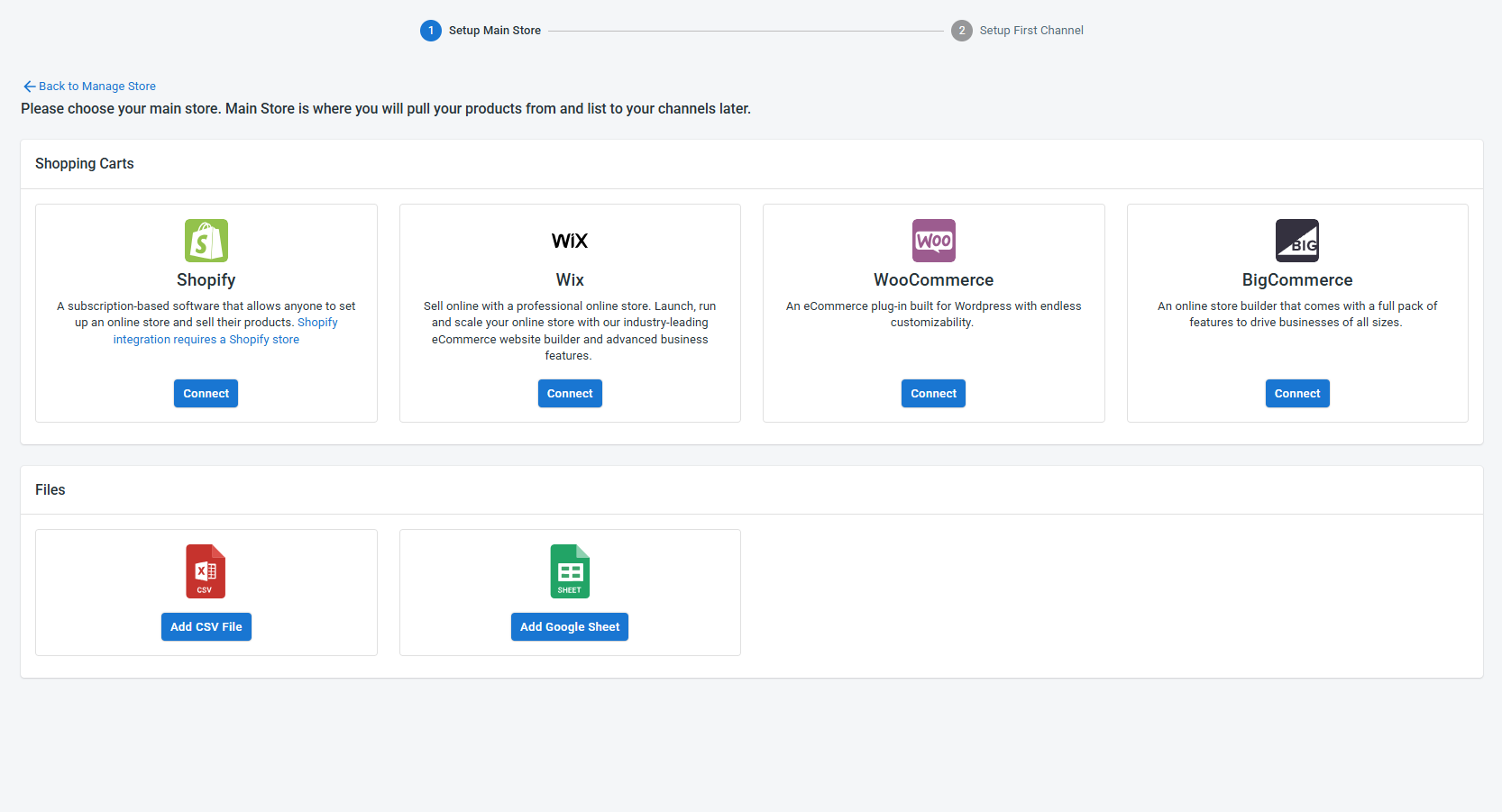Image resolution: width=1502 pixels, height=812 pixels.
Task: Select the Setup First Channel step label
Action: point(1031,31)
